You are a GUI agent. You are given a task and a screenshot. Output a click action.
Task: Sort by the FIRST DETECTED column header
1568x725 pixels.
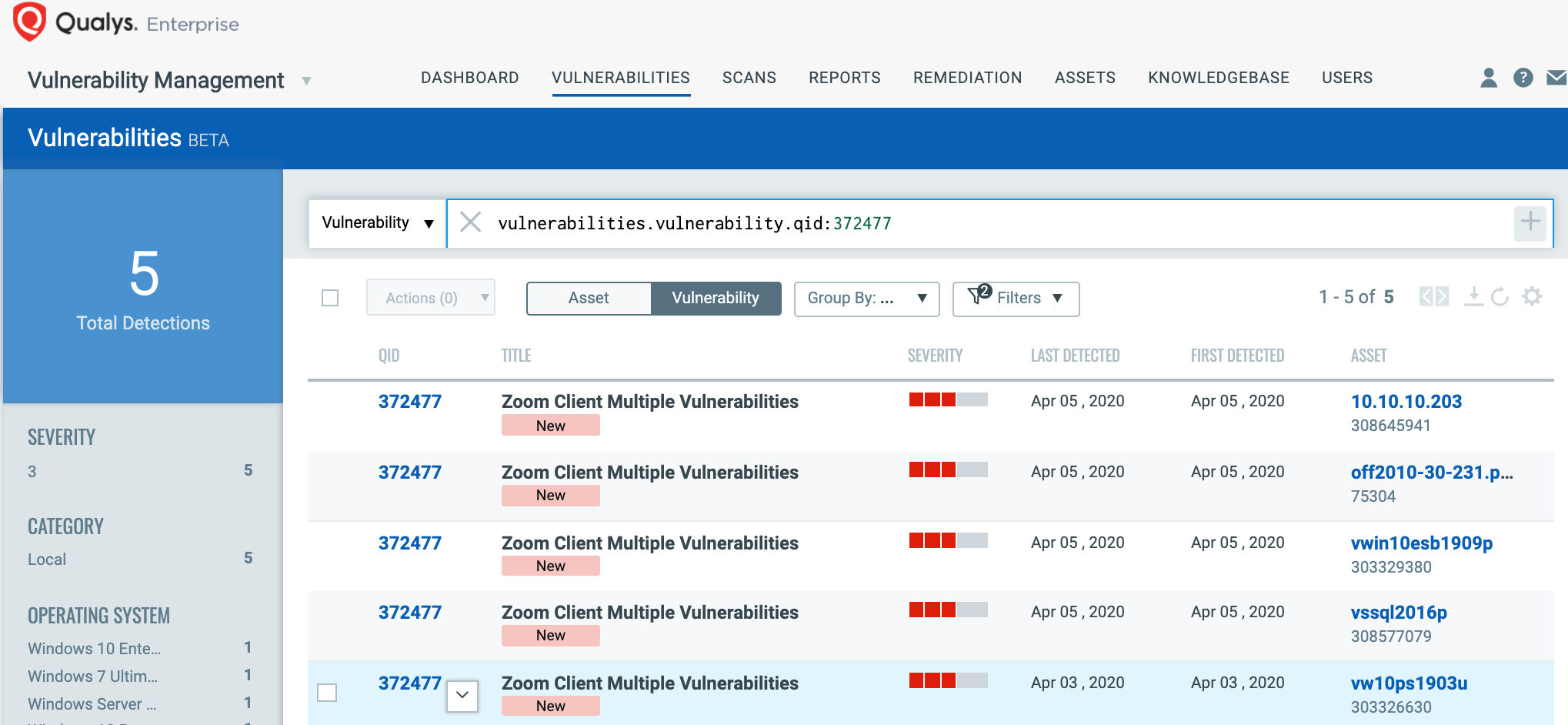point(1237,356)
